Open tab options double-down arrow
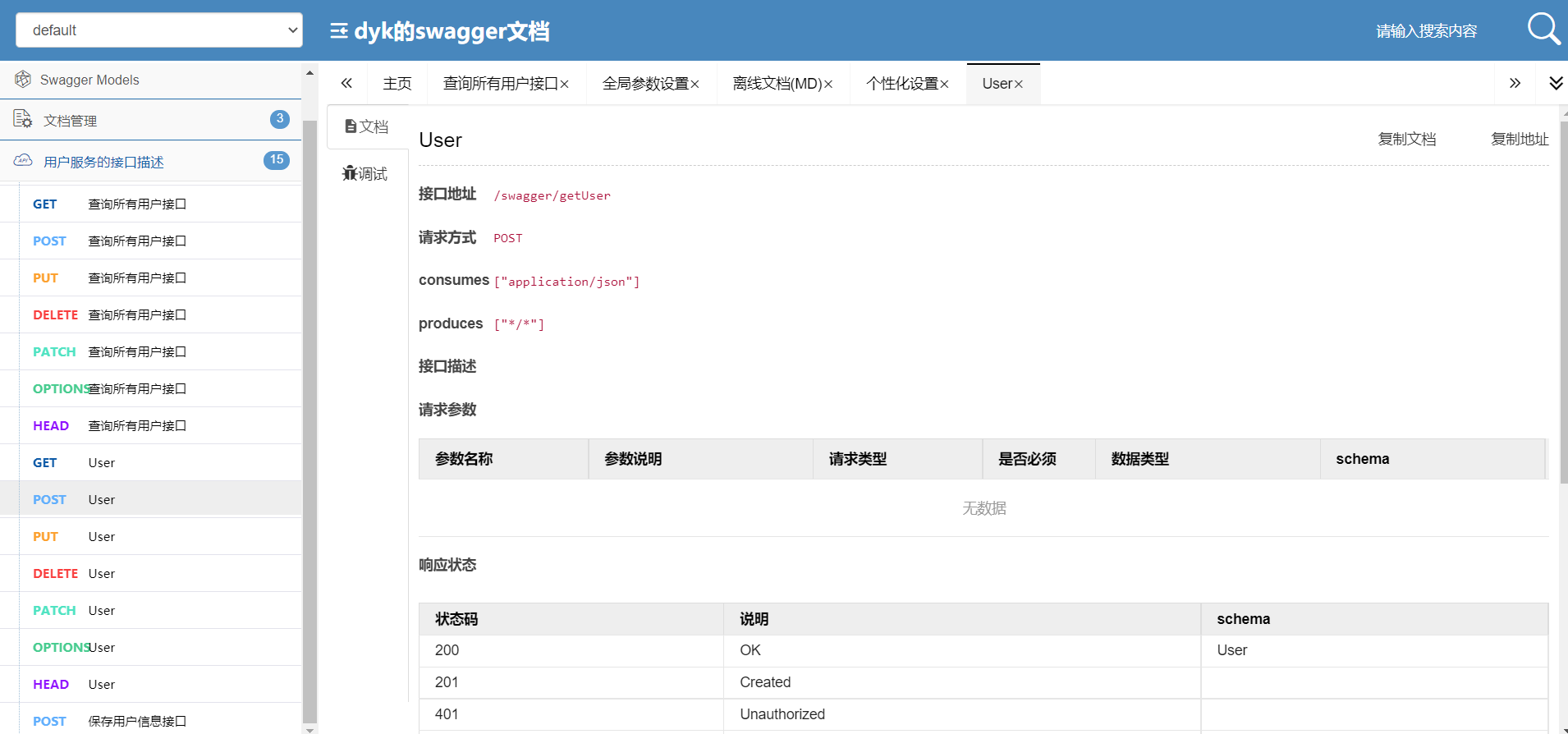The height and width of the screenshot is (734, 1568). [1556, 83]
